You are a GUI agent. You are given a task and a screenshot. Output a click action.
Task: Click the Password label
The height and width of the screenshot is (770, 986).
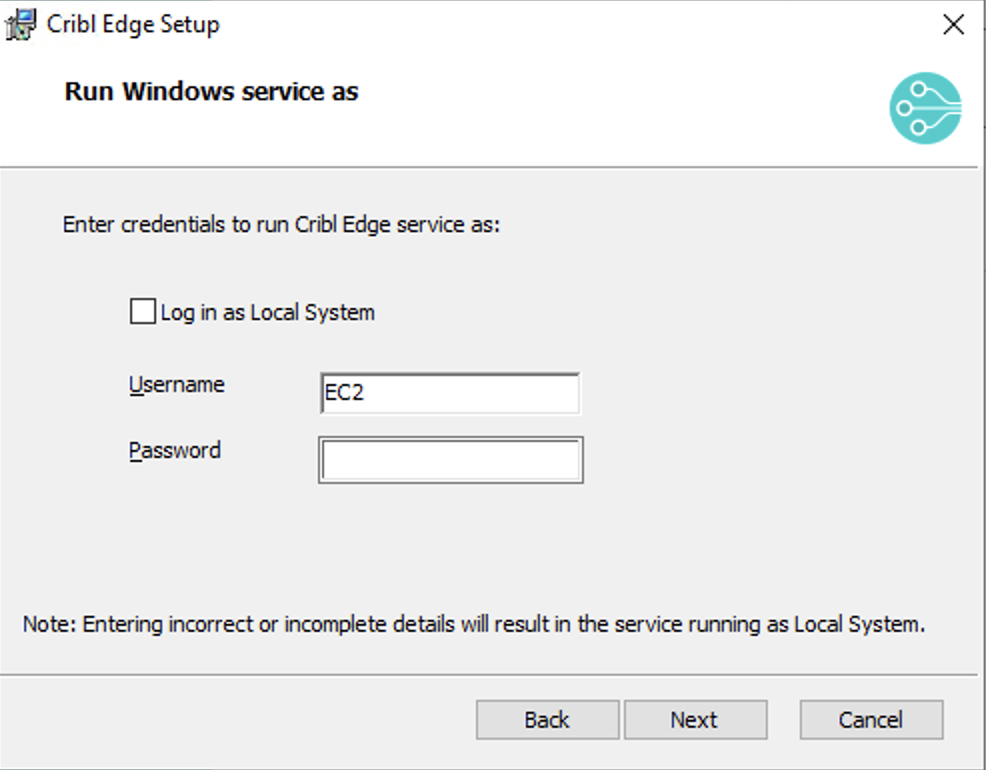point(175,451)
